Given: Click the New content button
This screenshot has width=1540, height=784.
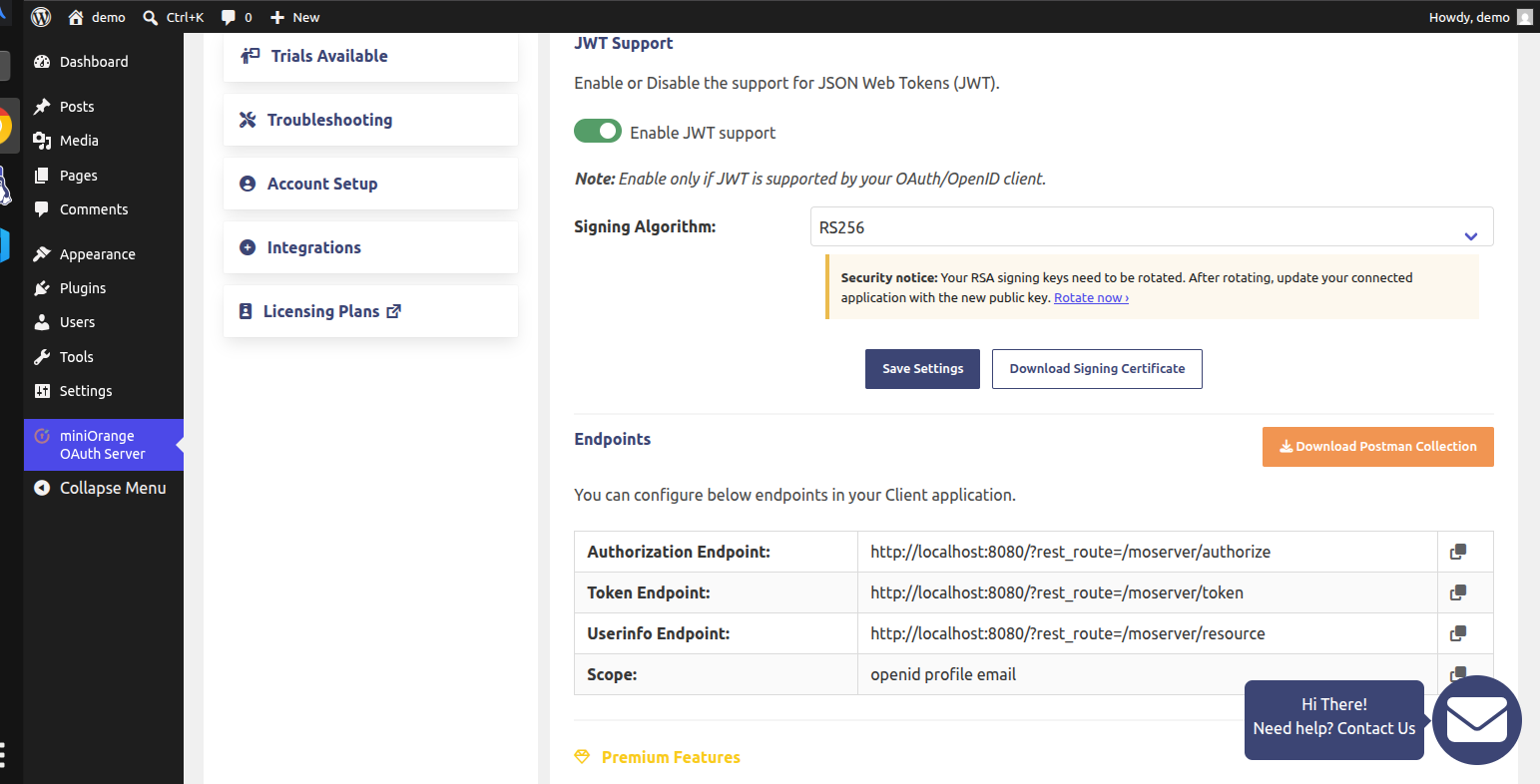Looking at the screenshot, I should point(294,17).
